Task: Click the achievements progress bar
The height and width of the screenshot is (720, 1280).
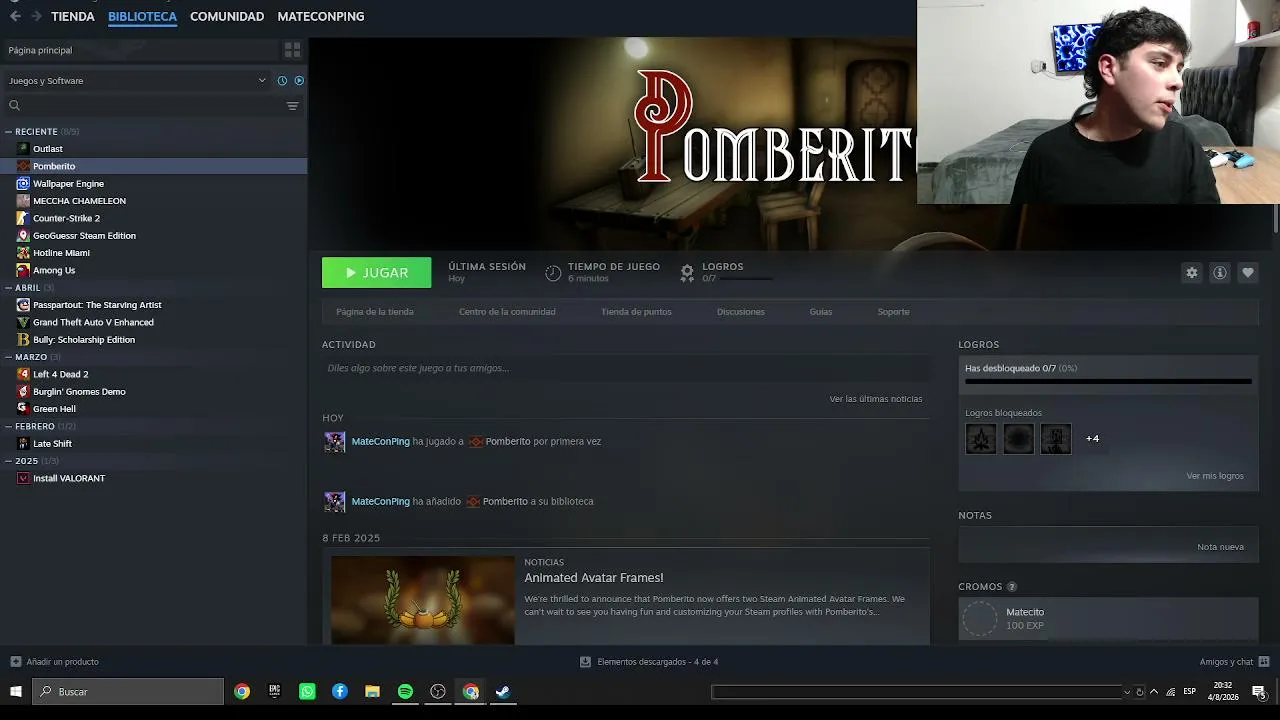Action: coord(1108,381)
